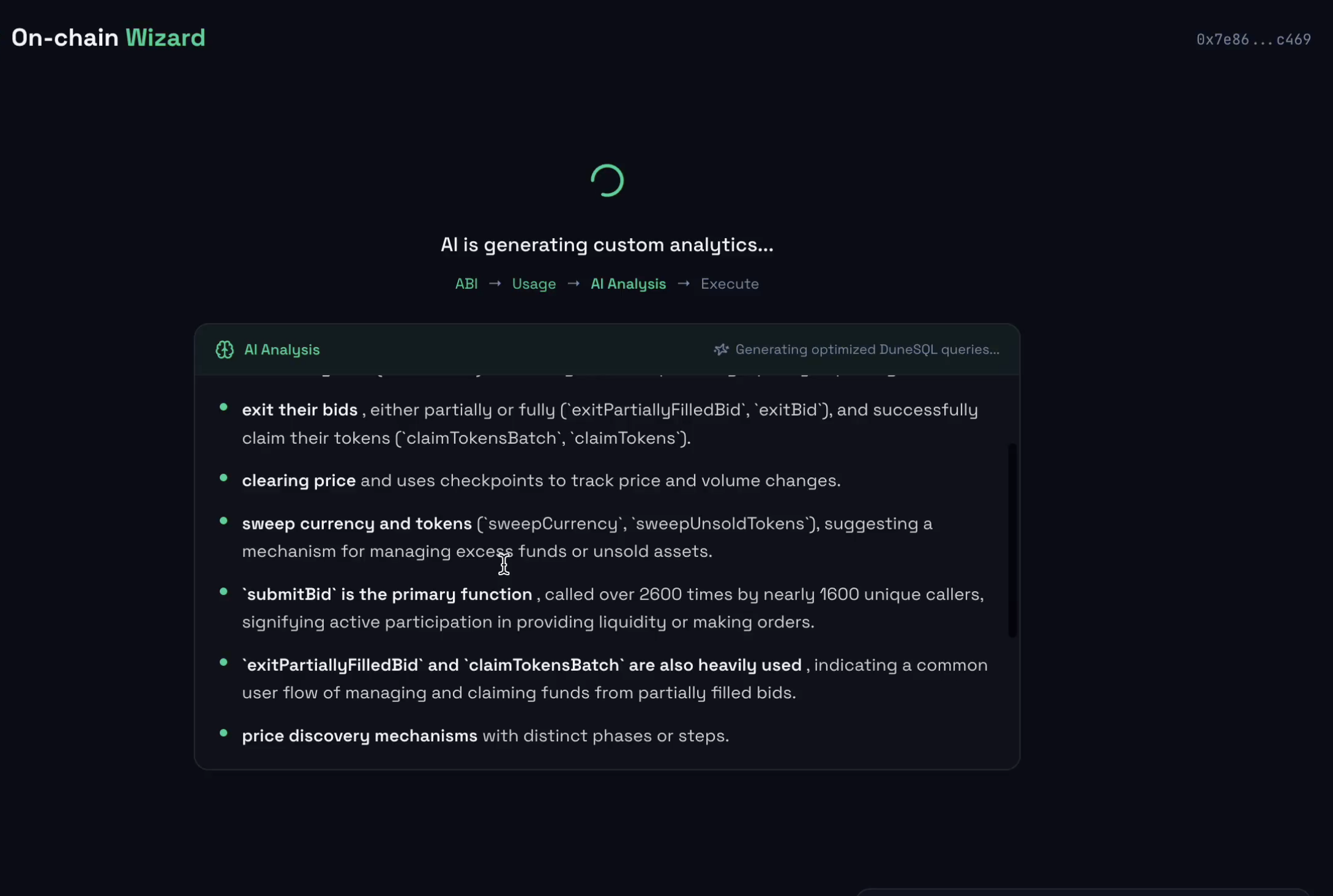The width and height of the screenshot is (1333, 896).
Task: Click the exit their bids bullet point text
Action: (299, 409)
